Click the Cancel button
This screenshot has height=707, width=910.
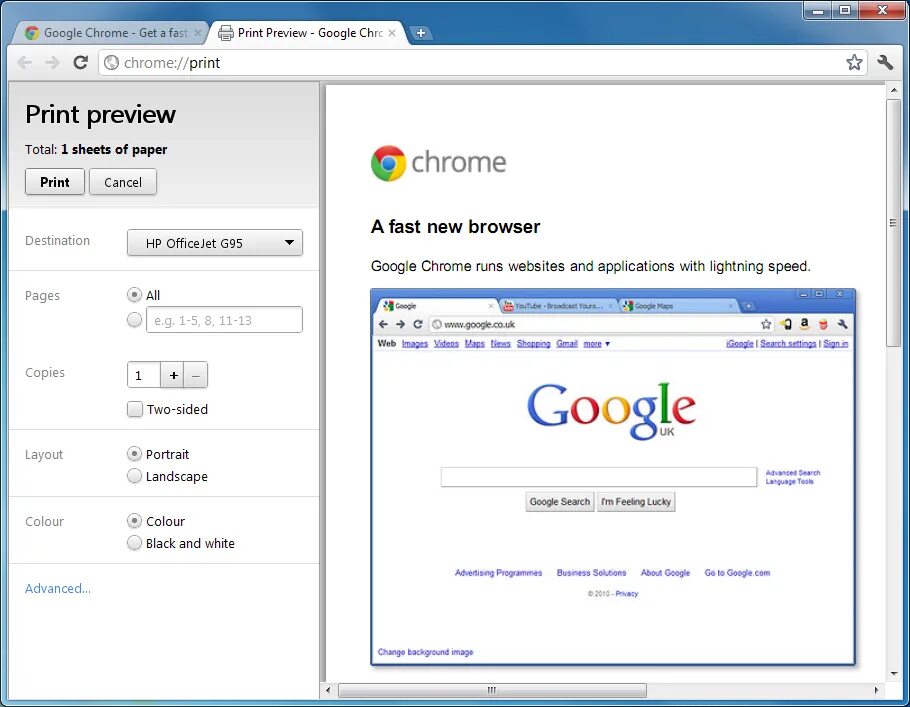[x=123, y=182]
